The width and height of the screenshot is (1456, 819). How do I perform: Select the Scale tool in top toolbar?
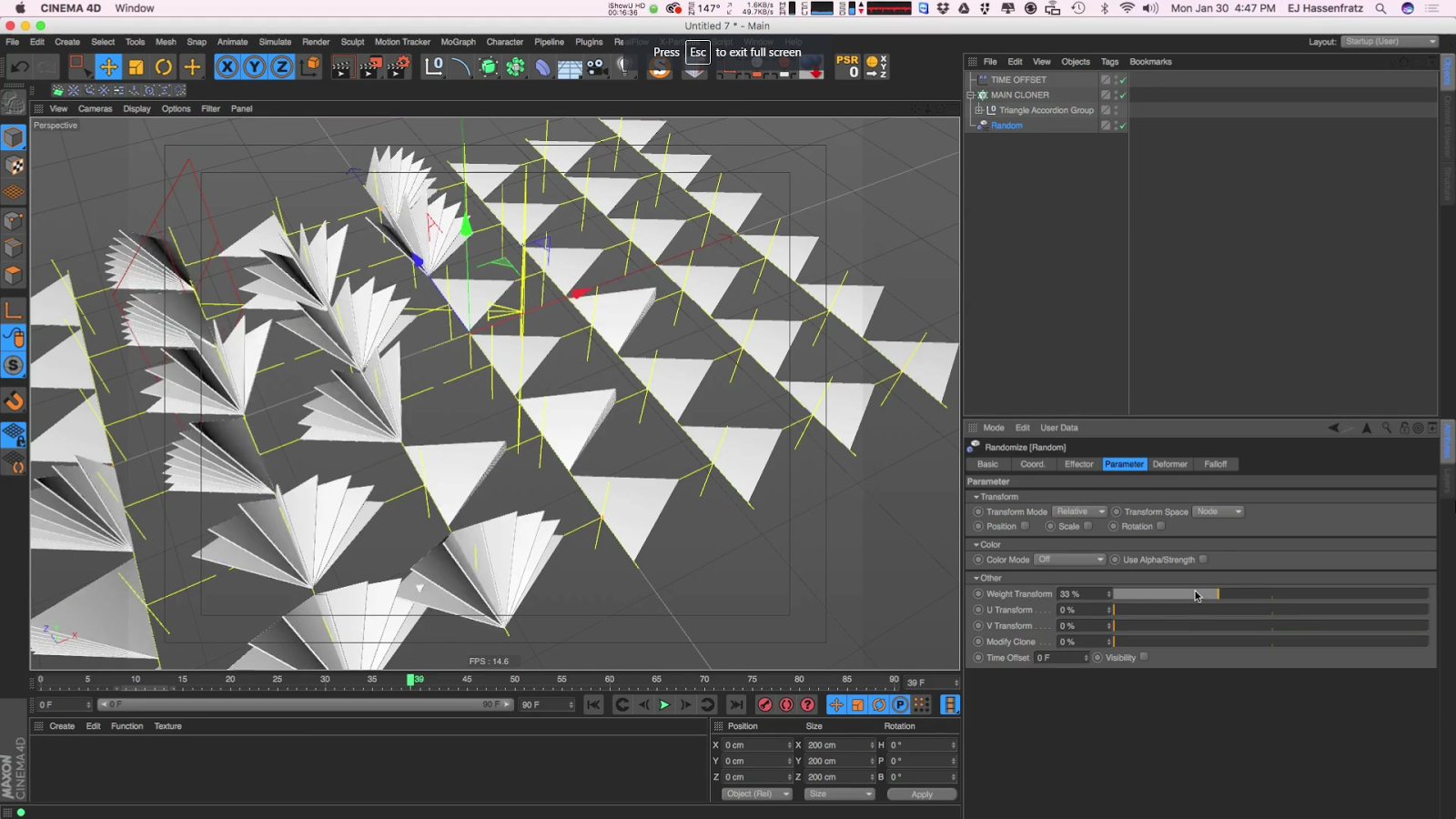tap(136, 66)
